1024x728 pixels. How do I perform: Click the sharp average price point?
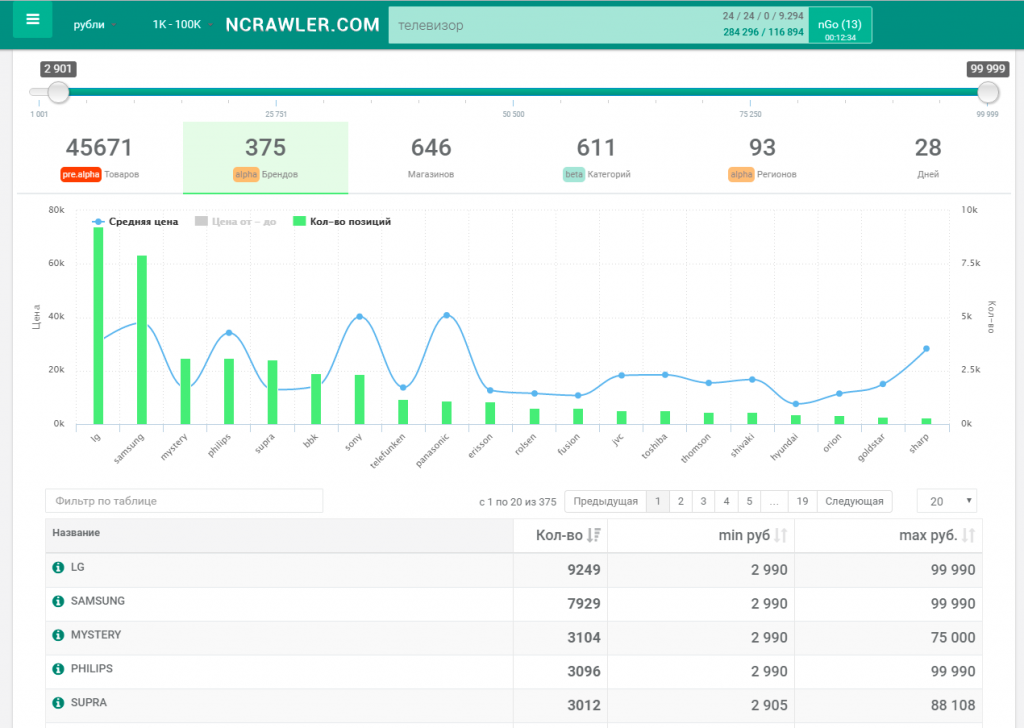(x=926, y=349)
